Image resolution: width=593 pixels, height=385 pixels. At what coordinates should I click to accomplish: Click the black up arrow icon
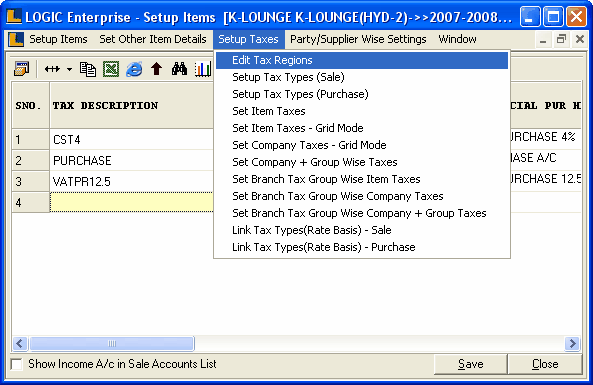click(156, 69)
